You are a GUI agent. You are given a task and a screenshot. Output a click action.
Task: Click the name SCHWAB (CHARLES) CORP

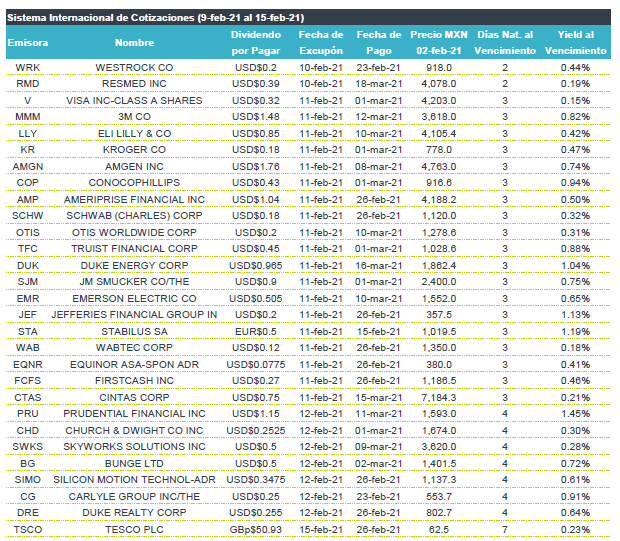pos(134,216)
